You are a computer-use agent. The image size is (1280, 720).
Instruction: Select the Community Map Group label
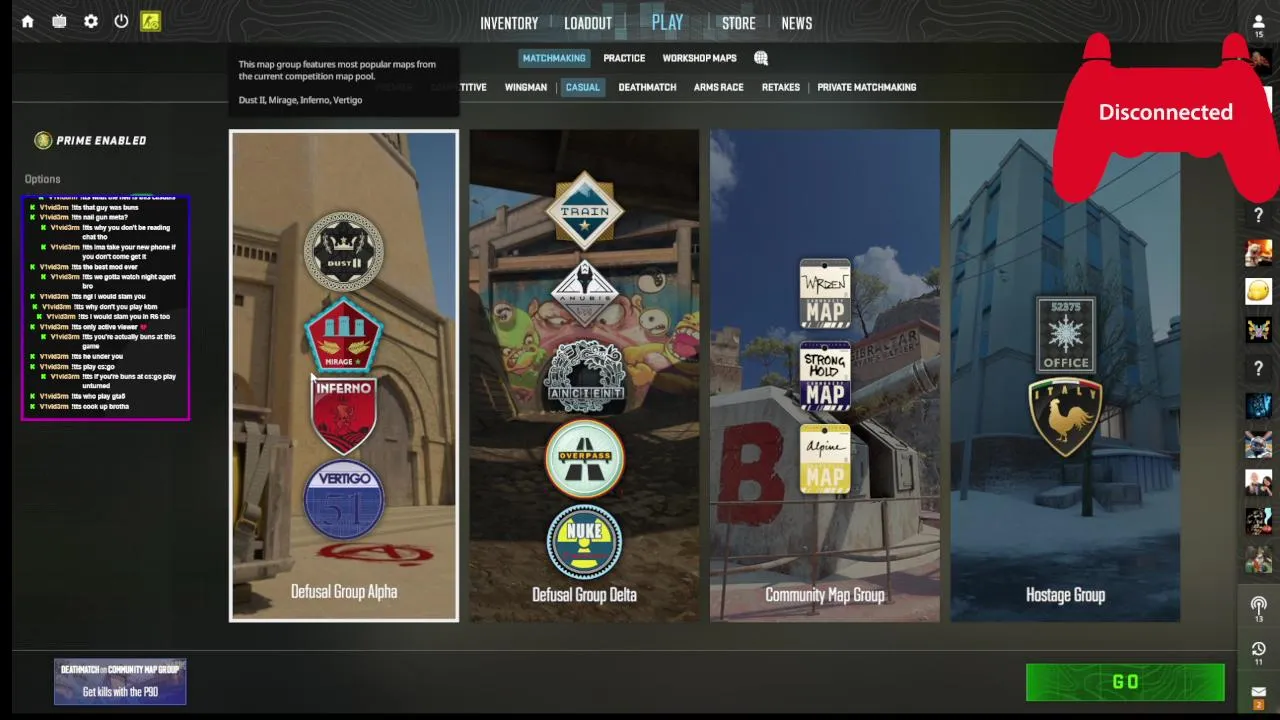(x=825, y=595)
